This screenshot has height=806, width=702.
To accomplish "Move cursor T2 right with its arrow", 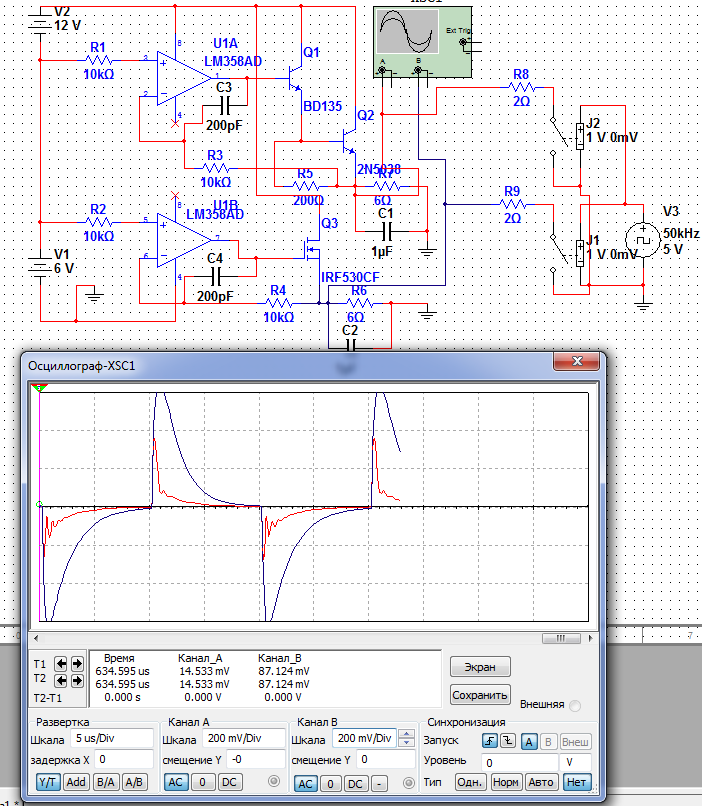I will (x=77, y=681).
